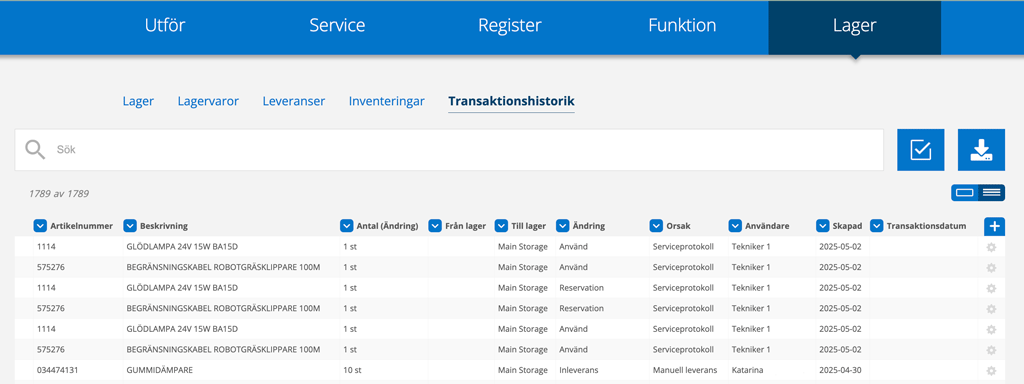Viewport: 1024px width, 384px height.
Task: Click the 1789 av 1789 count
Action: (59, 194)
